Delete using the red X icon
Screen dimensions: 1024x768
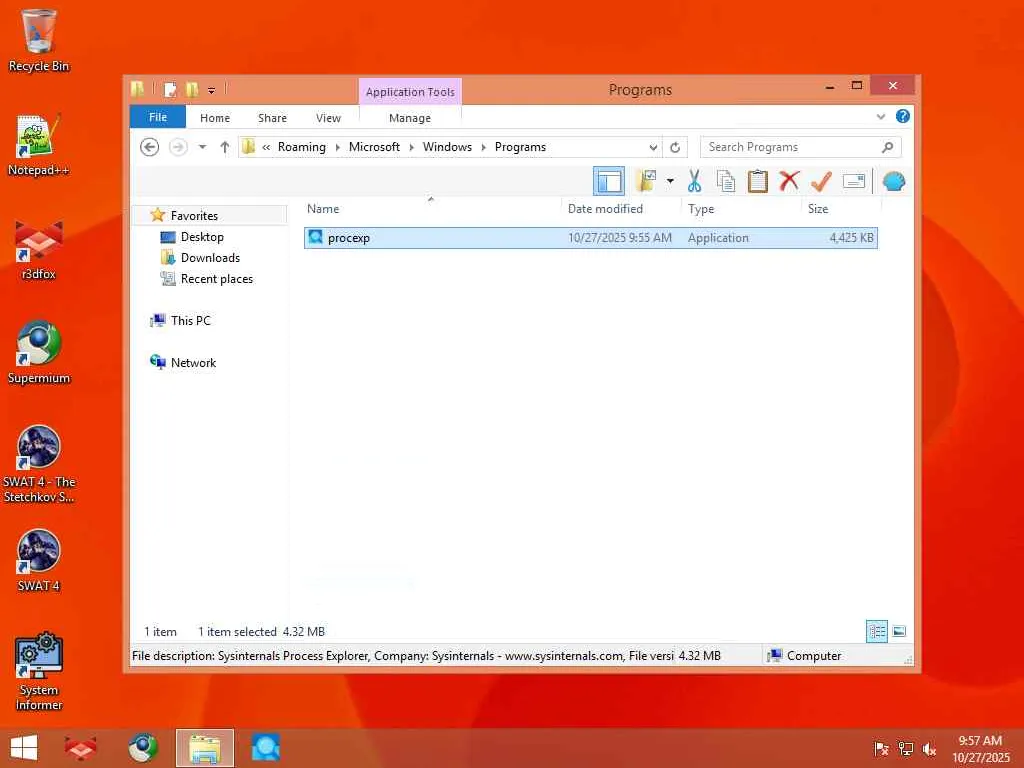789,180
